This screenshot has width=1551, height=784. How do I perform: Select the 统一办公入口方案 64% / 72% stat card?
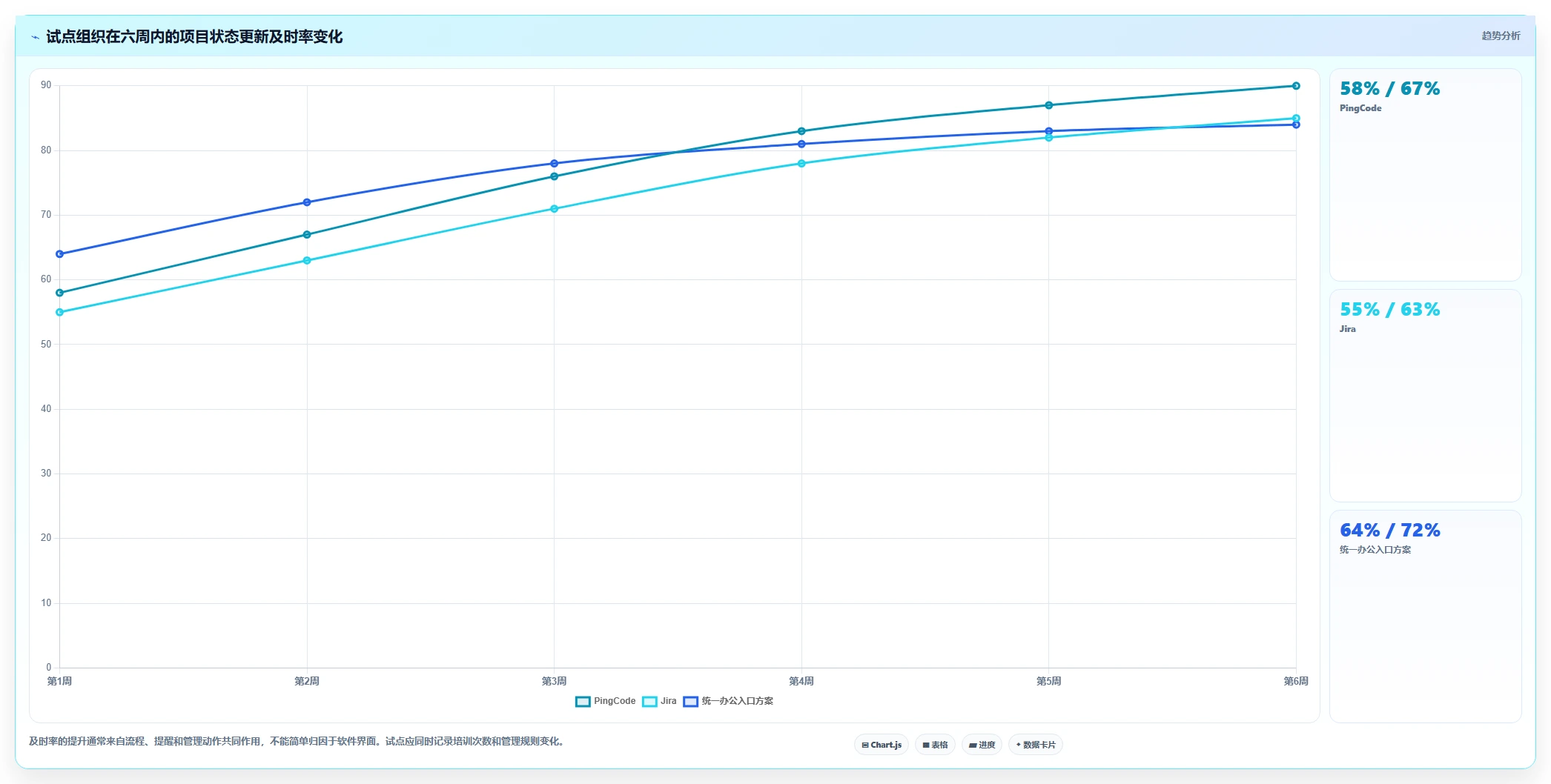click(x=1425, y=617)
